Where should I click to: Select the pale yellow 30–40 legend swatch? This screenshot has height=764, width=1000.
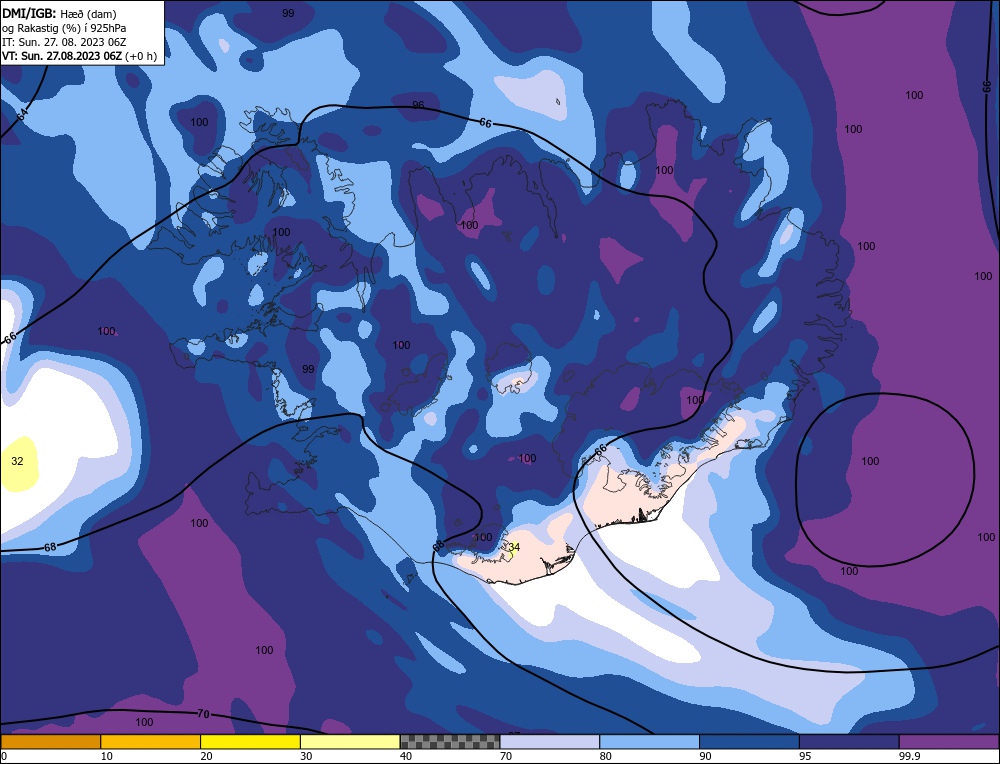coord(350,742)
